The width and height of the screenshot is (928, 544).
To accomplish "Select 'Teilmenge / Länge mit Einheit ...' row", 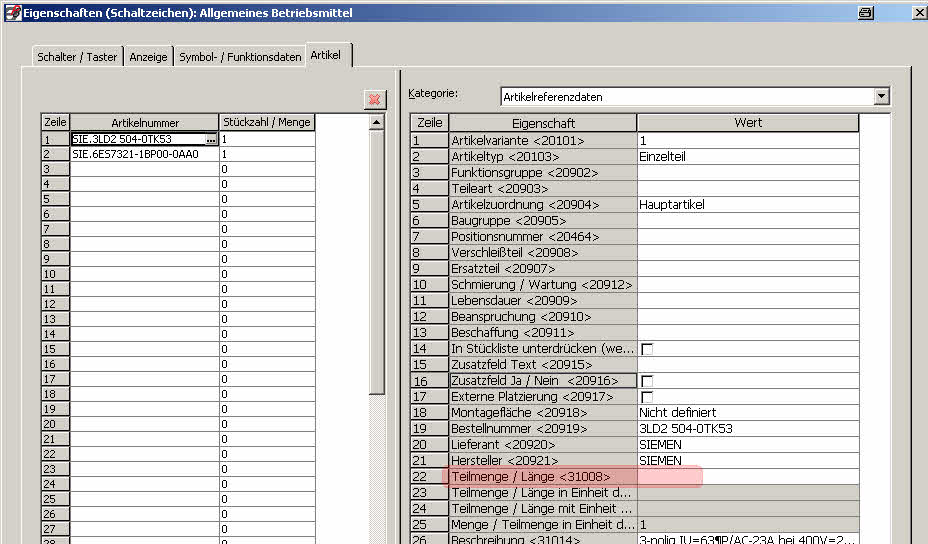I will (543, 508).
